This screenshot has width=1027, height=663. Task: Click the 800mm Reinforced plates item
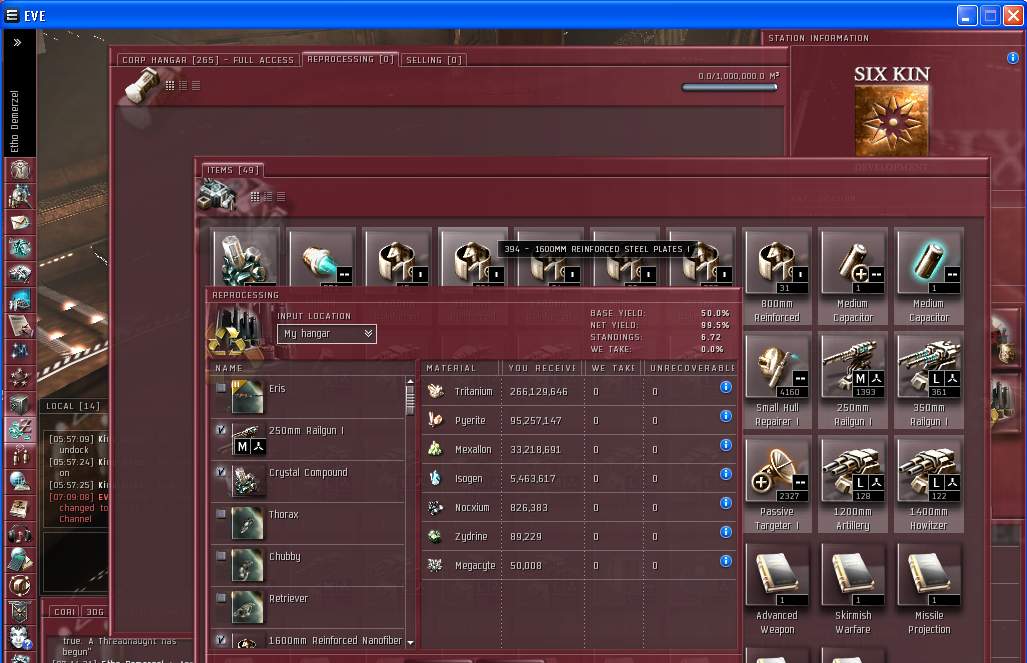coord(777,276)
